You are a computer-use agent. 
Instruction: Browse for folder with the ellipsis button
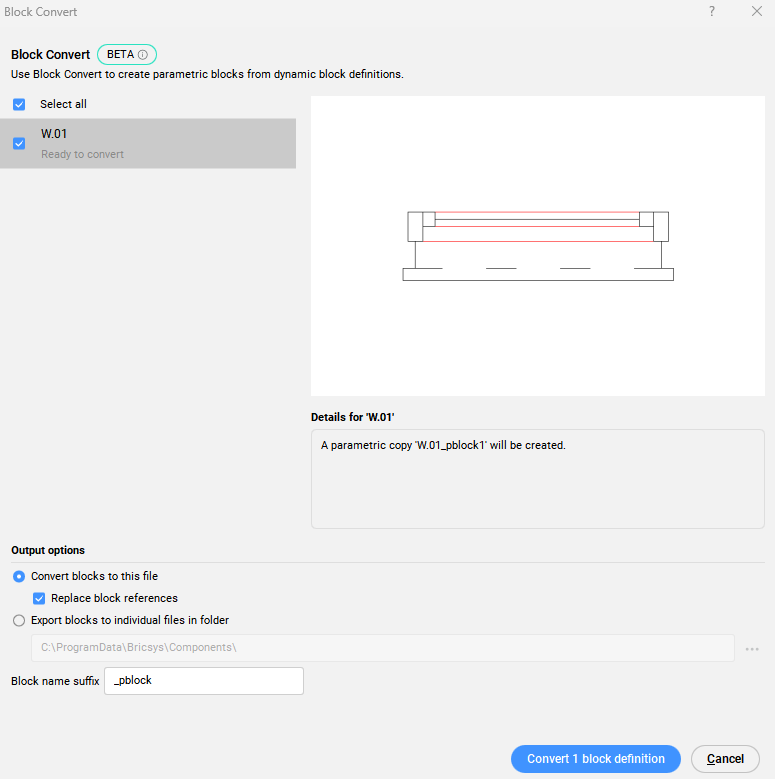(752, 649)
